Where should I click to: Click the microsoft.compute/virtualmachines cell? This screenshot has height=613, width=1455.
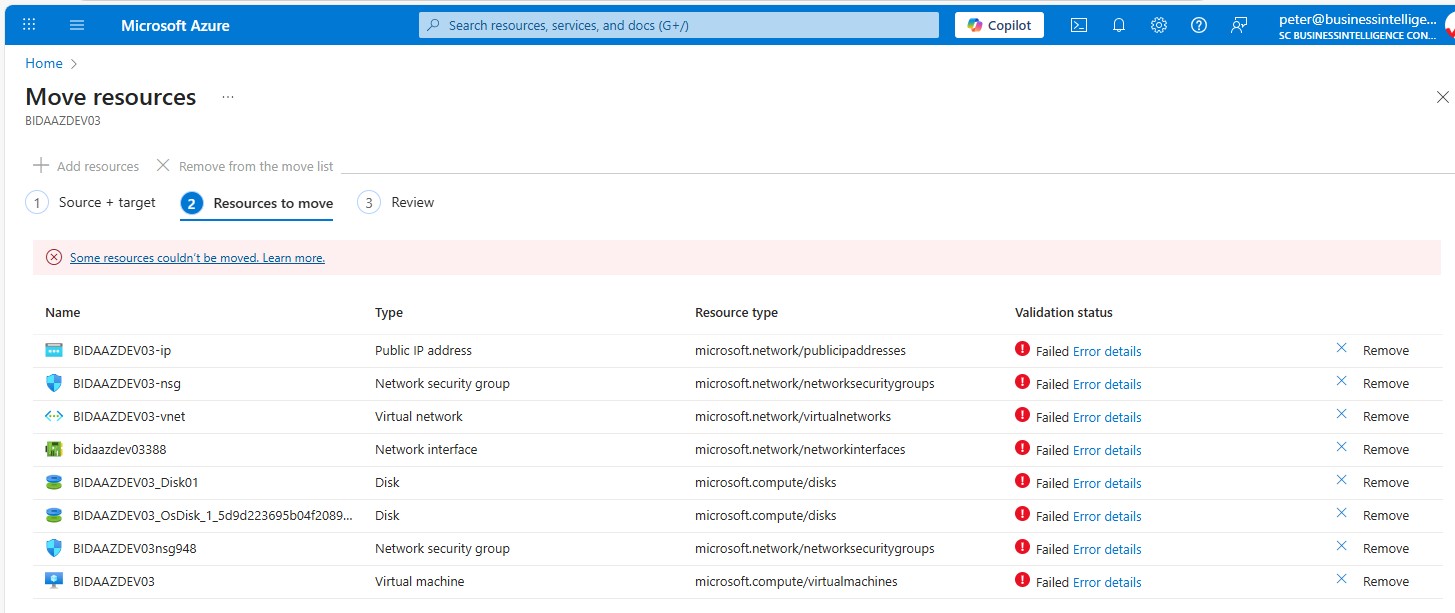pyautogui.click(x=796, y=581)
